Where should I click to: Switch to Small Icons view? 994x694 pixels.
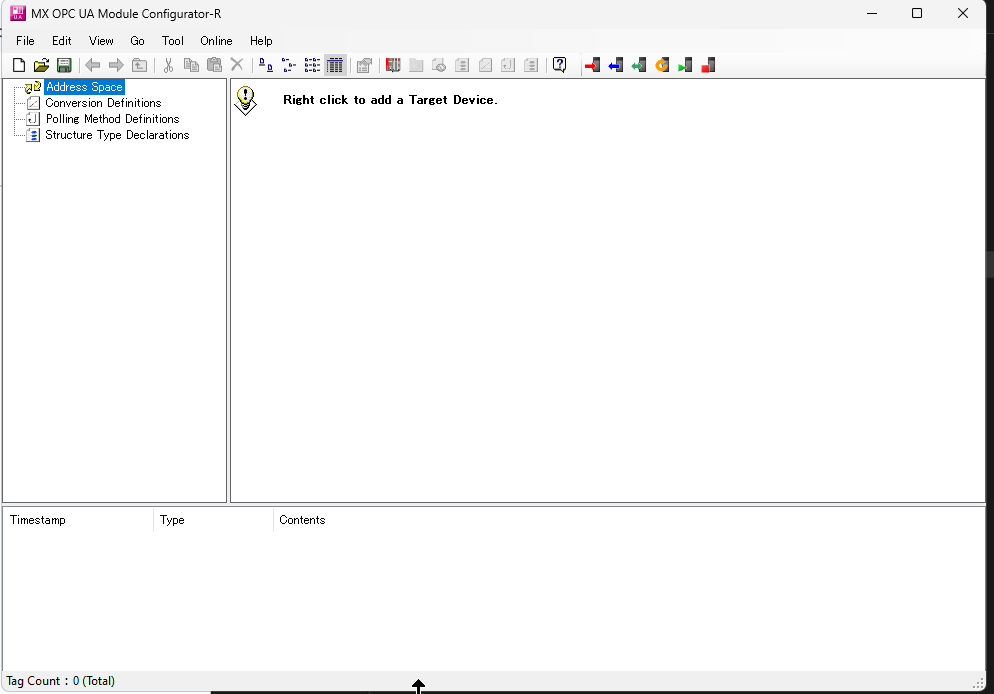pos(289,65)
